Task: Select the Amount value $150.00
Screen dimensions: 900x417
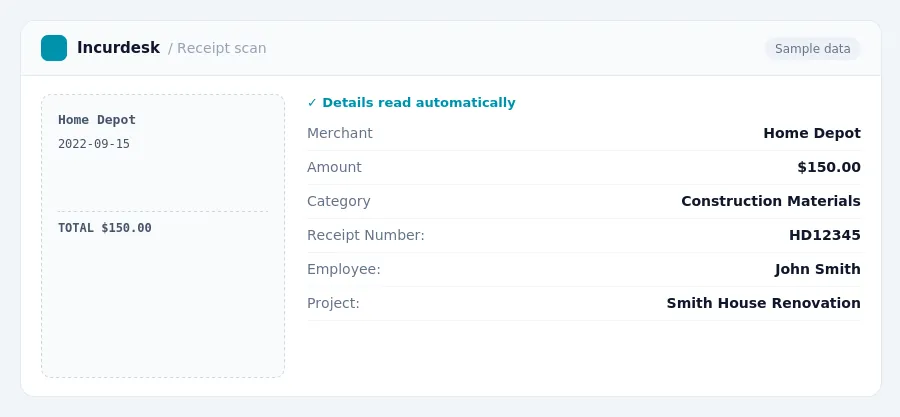Action: coord(829,167)
